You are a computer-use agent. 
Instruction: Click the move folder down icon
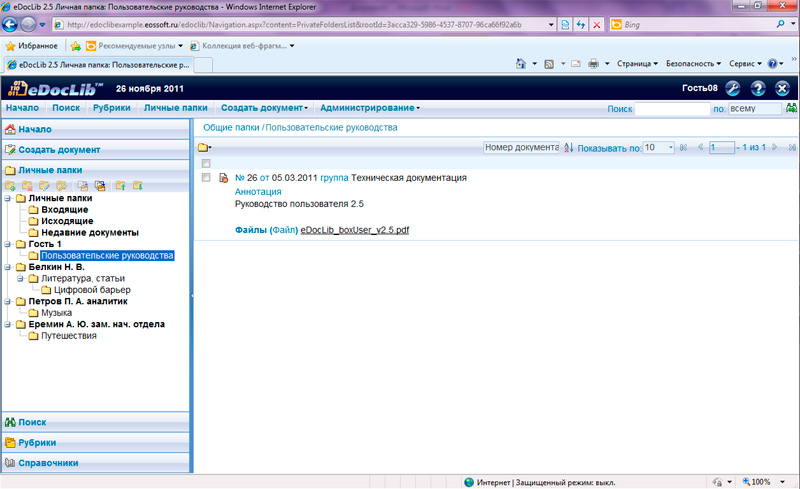[138, 186]
